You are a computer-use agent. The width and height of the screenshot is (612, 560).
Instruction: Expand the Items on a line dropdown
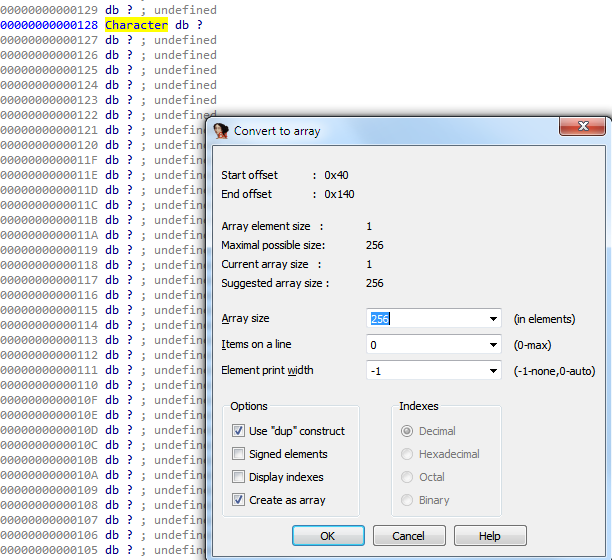[493, 345]
